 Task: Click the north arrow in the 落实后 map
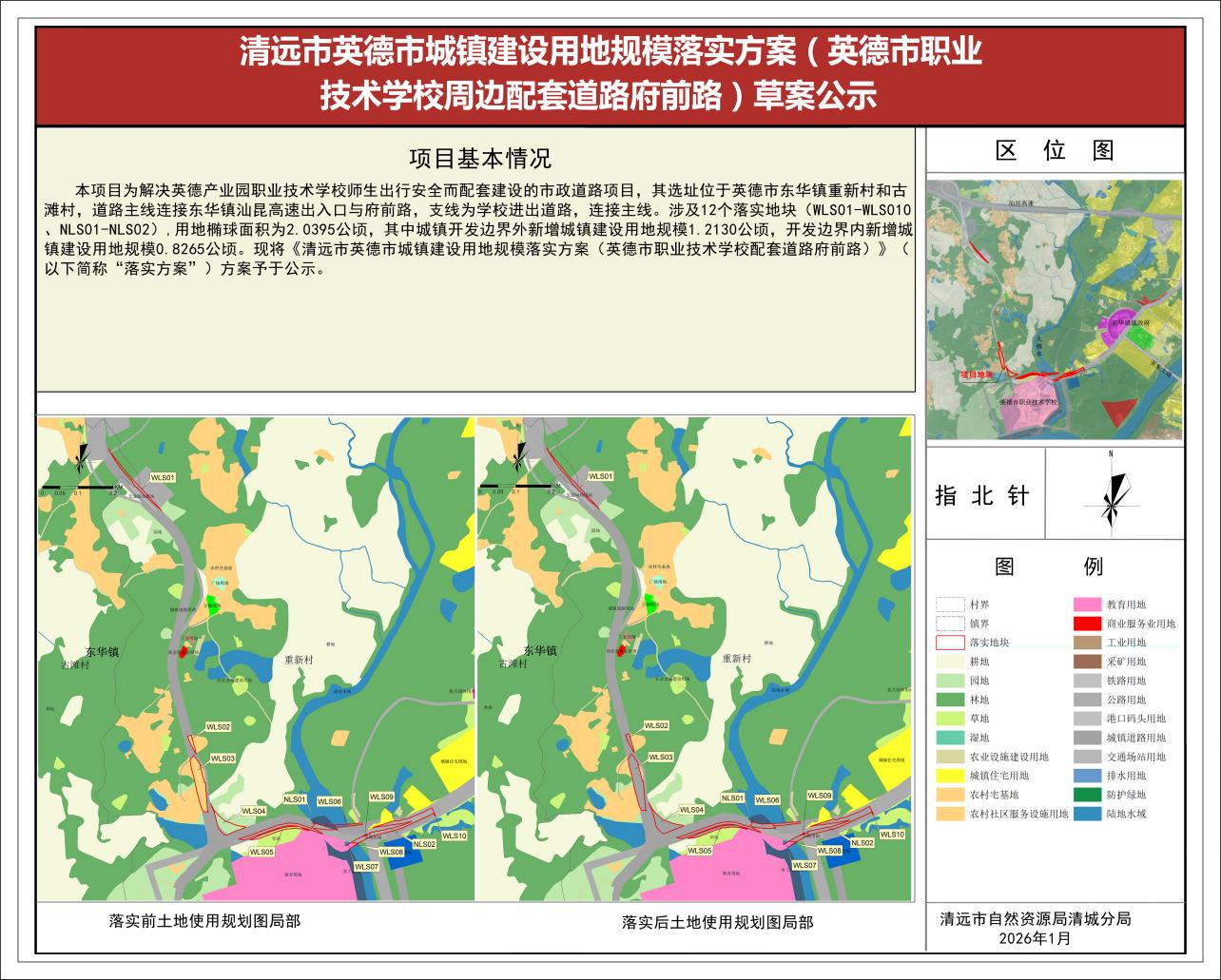pyautogui.click(x=522, y=464)
